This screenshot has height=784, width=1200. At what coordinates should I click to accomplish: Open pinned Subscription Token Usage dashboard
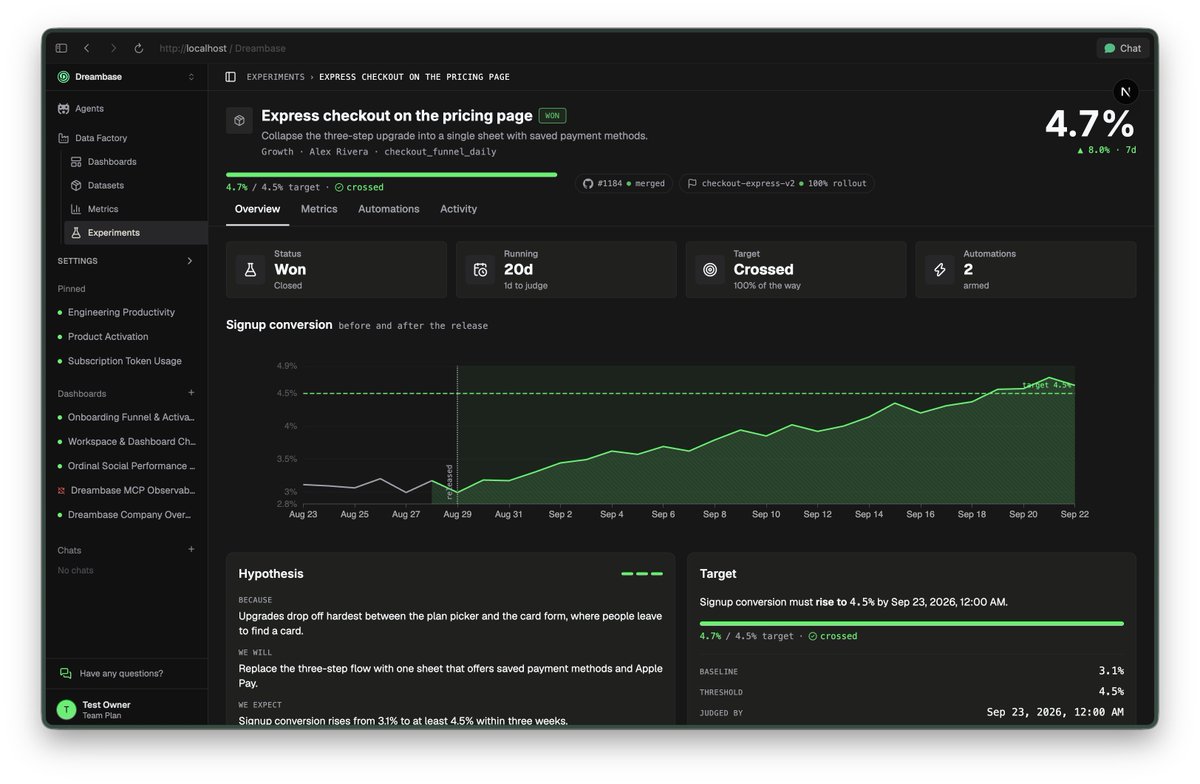click(x=126, y=361)
